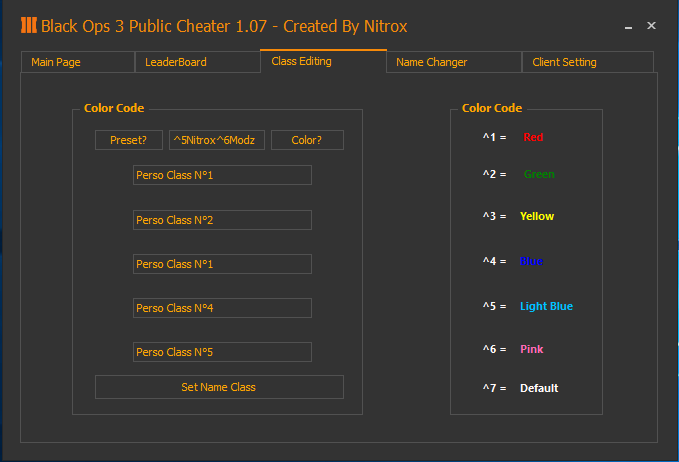Click the Yellow color label
This screenshot has width=679, height=462.
click(x=537, y=216)
